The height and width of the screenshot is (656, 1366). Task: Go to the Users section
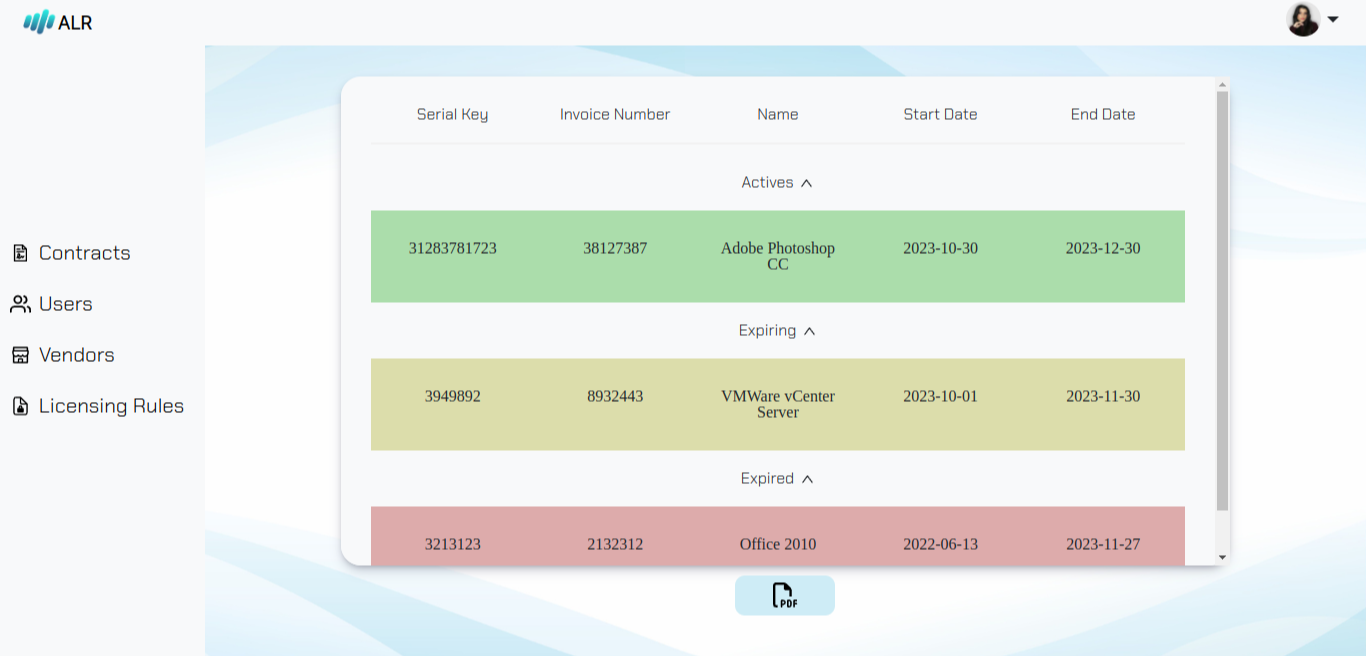pyautogui.click(x=65, y=304)
